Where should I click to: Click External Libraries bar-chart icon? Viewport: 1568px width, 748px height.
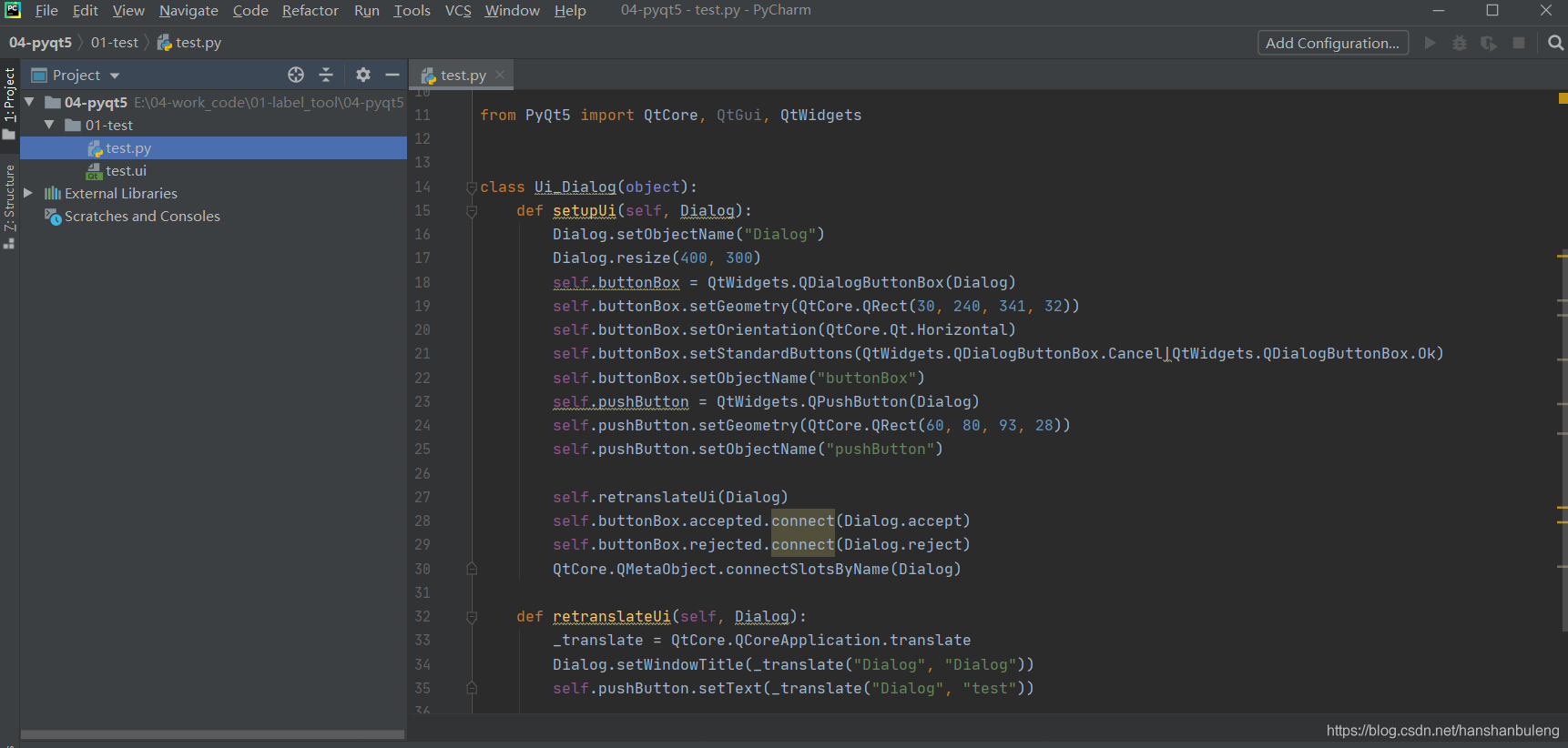(x=53, y=193)
